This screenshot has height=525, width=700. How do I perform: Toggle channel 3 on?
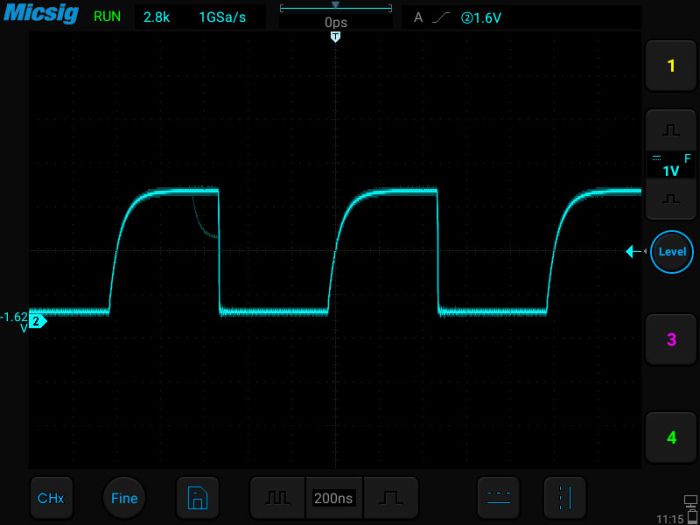(x=671, y=339)
